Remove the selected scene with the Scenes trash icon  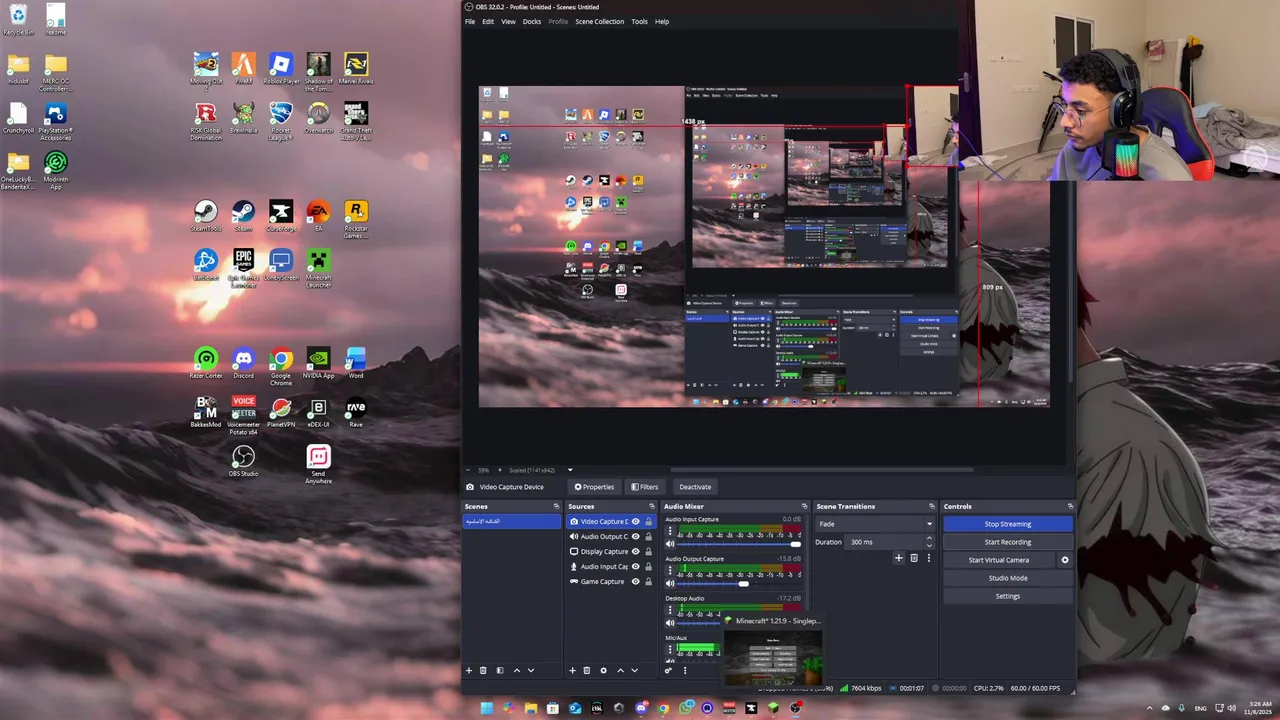pos(483,670)
